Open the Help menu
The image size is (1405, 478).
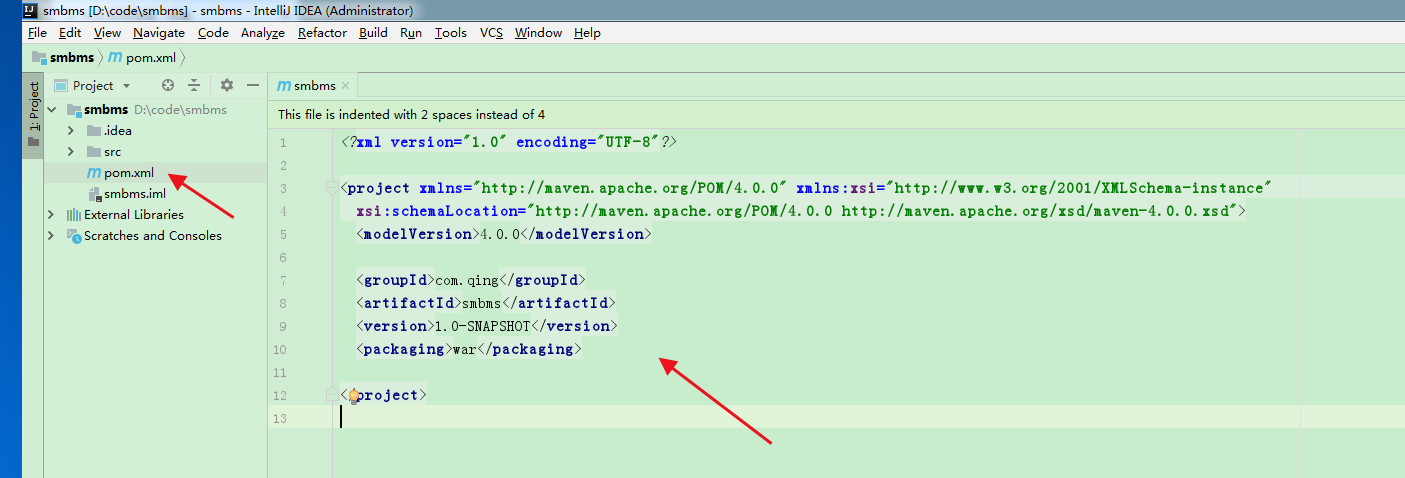click(x=587, y=33)
